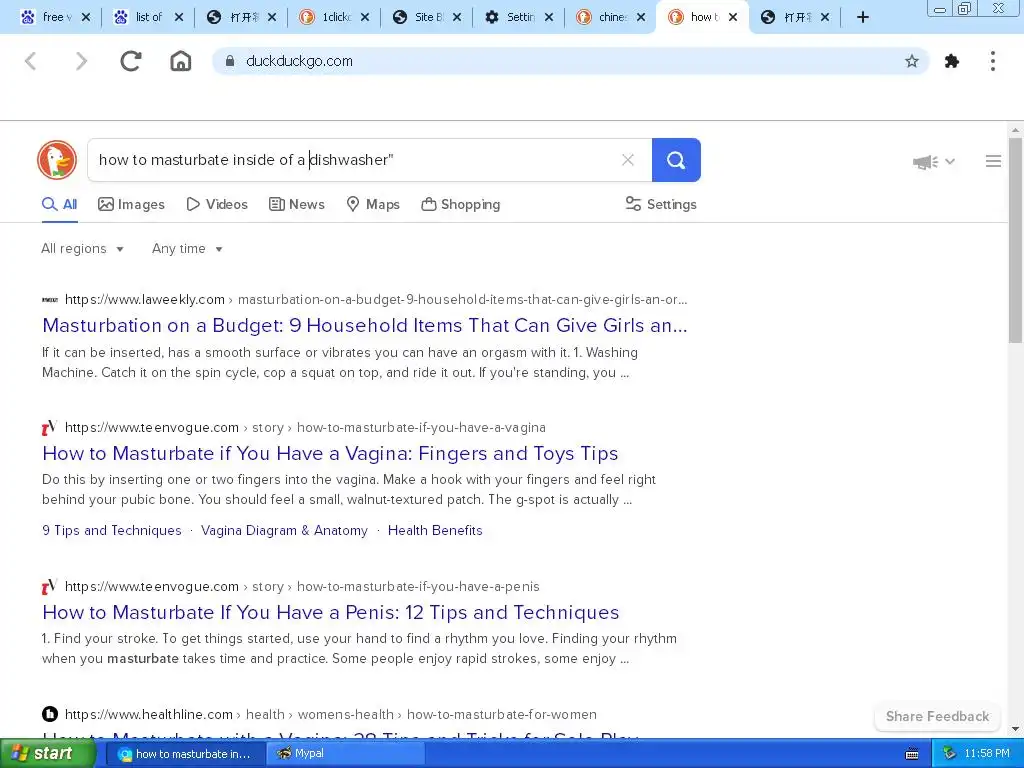
Task: Switch to Shopping results
Action: click(460, 204)
